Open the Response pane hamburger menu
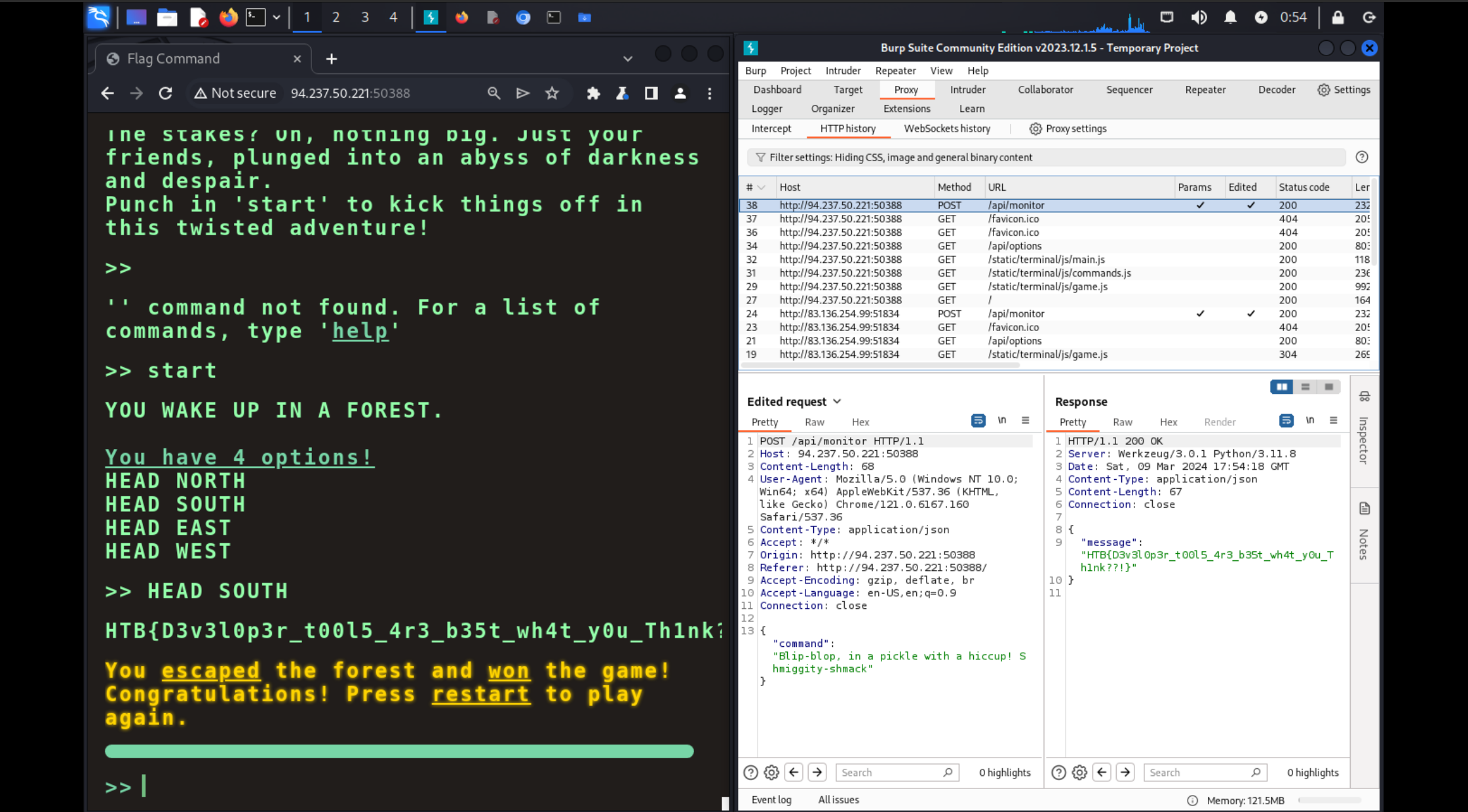 pyautogui.click(x=1334, y=421)
